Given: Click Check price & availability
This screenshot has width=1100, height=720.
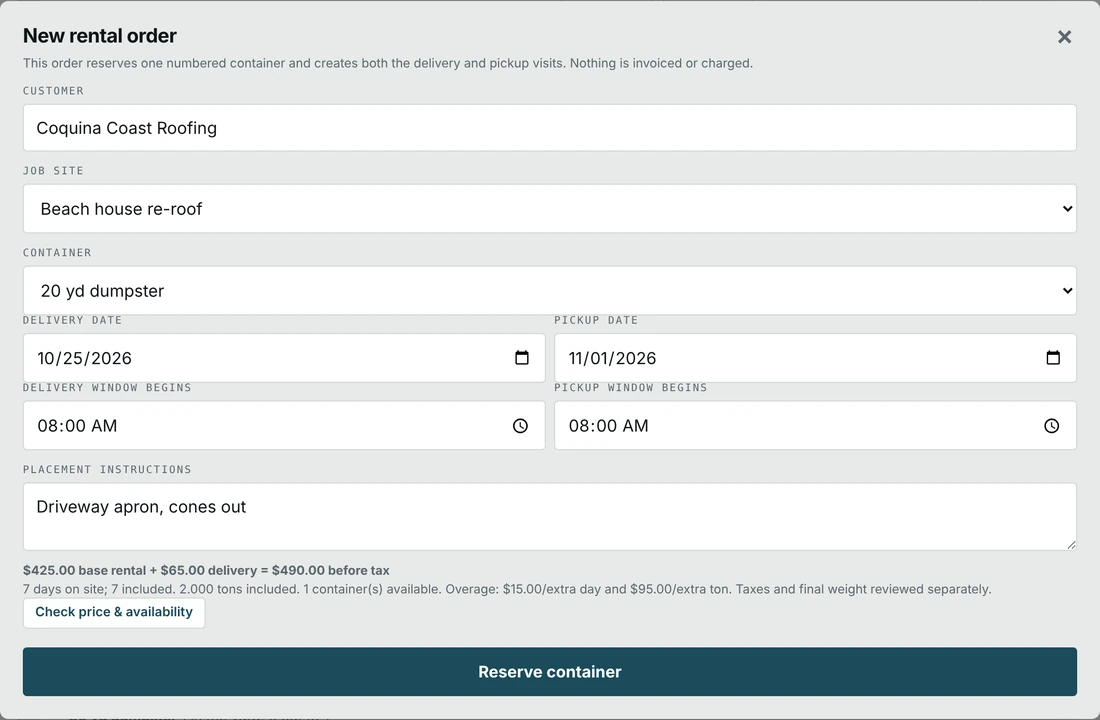Looking at the screenshot, I should coord(114,613).
